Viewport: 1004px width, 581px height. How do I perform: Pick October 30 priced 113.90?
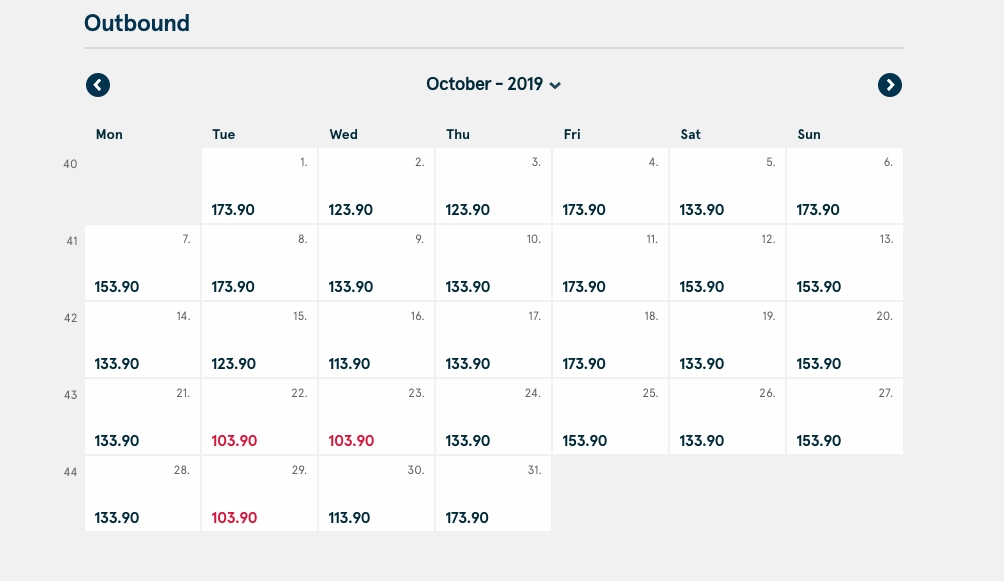tap(376, 493)
